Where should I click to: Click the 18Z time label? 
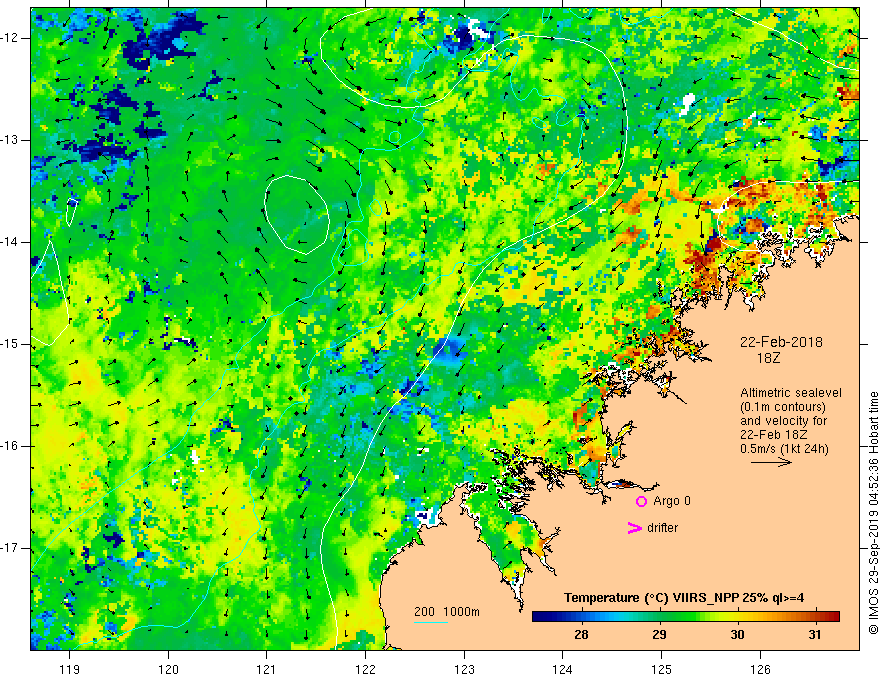(x=768, y=359)
